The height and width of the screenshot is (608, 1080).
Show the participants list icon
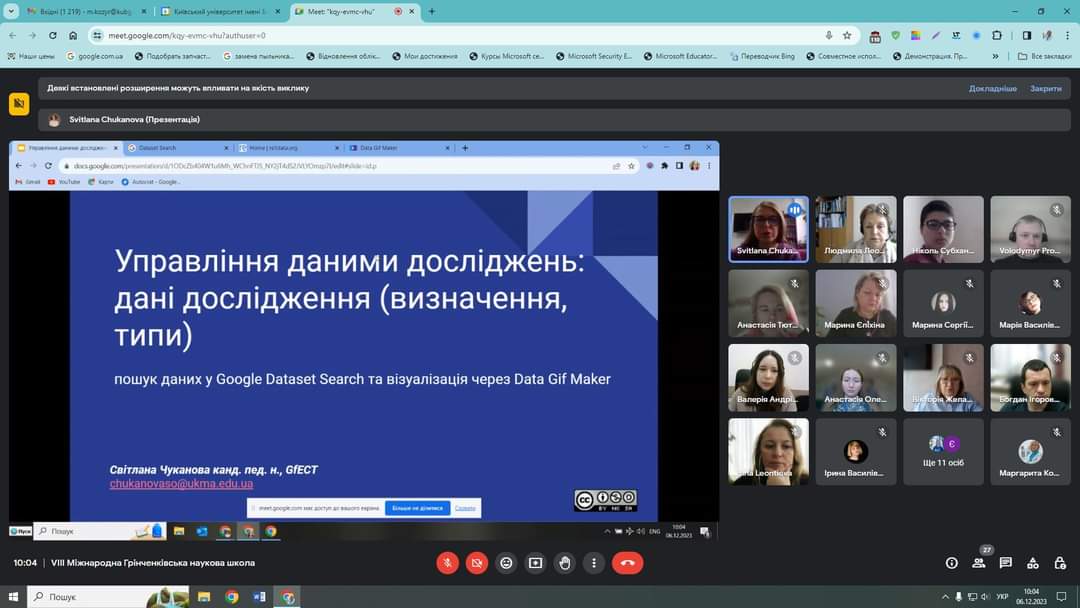979,563
